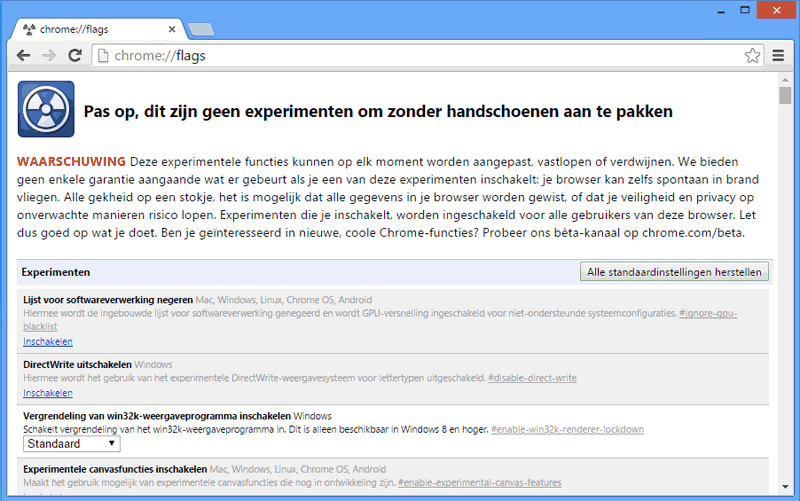The image size is (800, 501).
Task: Click the heading Pas op, dit zijn geen experimenten
Action: point(378,112)
